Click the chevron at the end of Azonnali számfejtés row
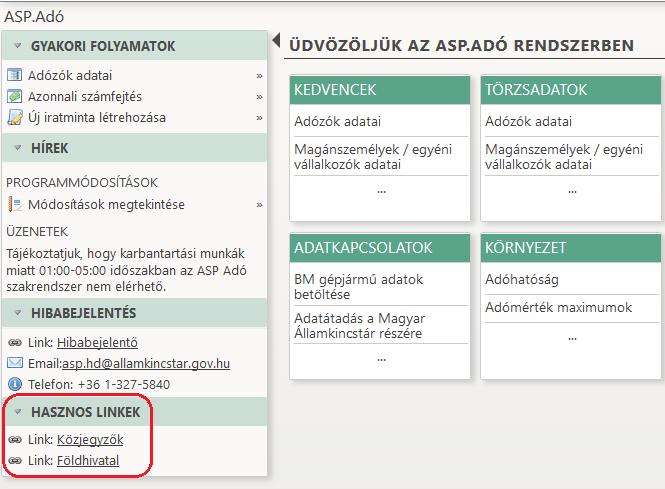The width and height of the screenshot is (665, 489). 259,97
